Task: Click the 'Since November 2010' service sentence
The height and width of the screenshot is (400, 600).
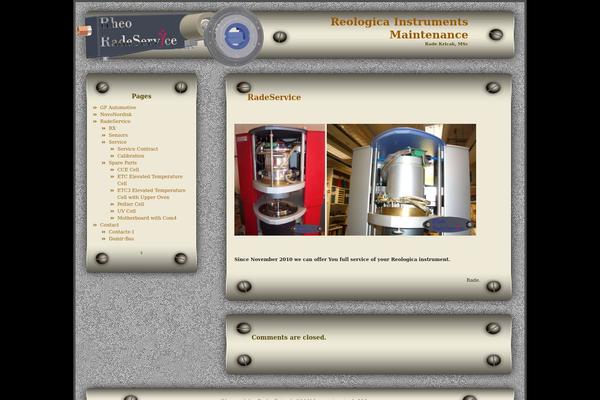Action: pyautogui.click(x=342, y=259)
